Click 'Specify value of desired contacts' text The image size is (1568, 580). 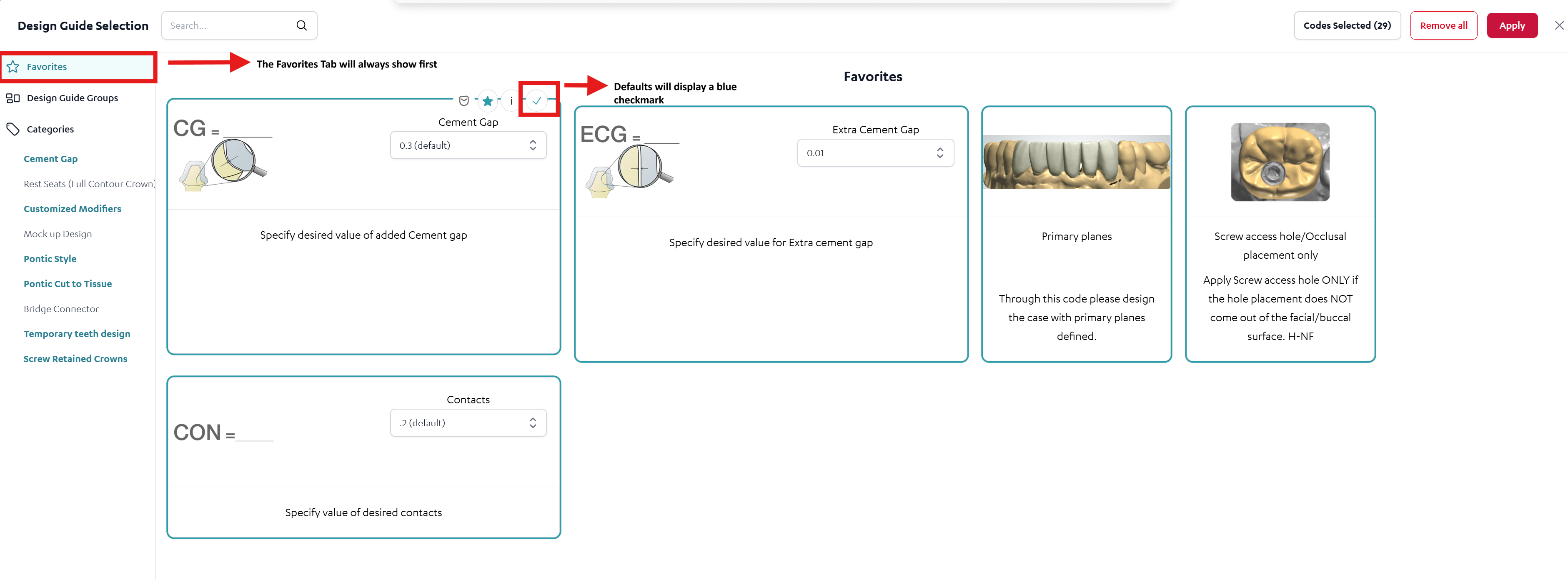point(363,512)
